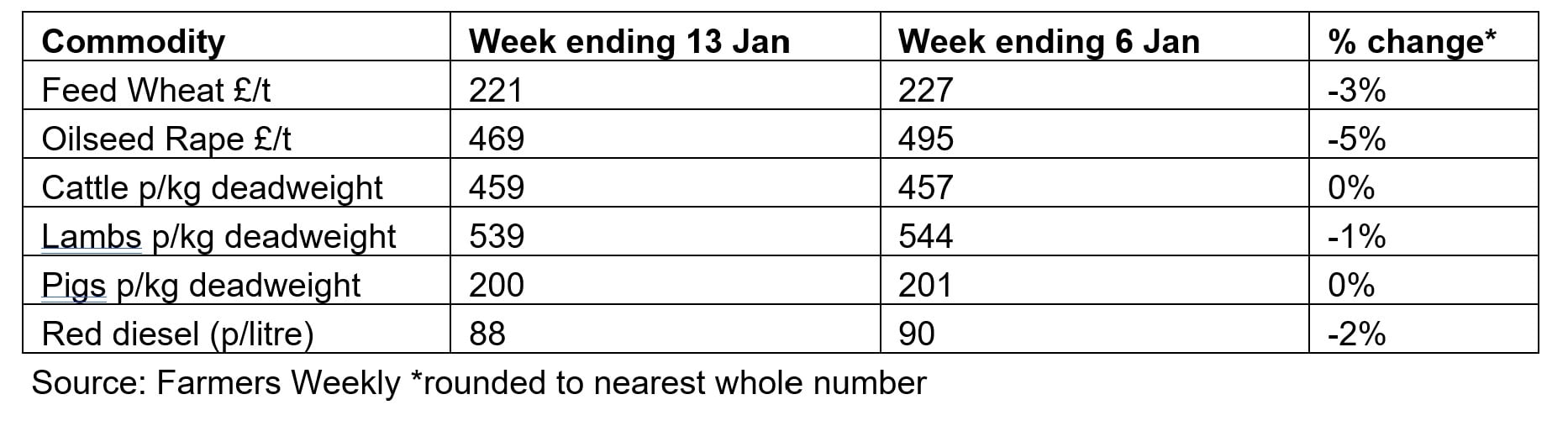Click the Source: Farmers Weekly footnote text
The width and height of the screenshot is (1568, 426).
pyautogui.click(x=478, y=383)
